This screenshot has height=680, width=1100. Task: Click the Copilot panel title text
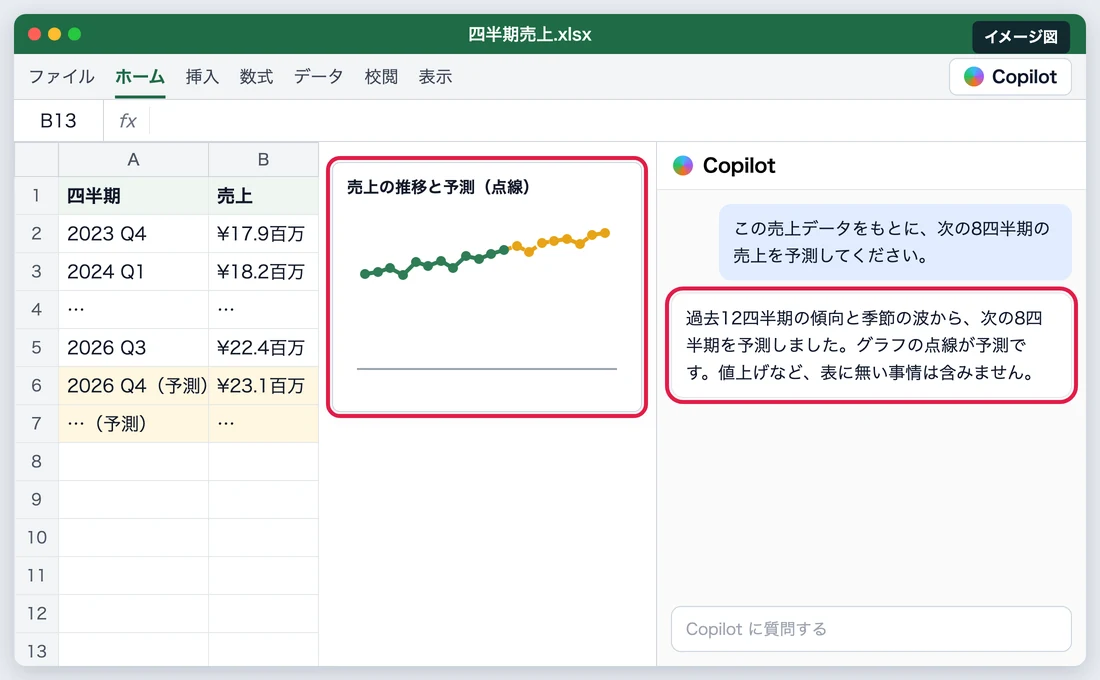(x=739, y=166)
